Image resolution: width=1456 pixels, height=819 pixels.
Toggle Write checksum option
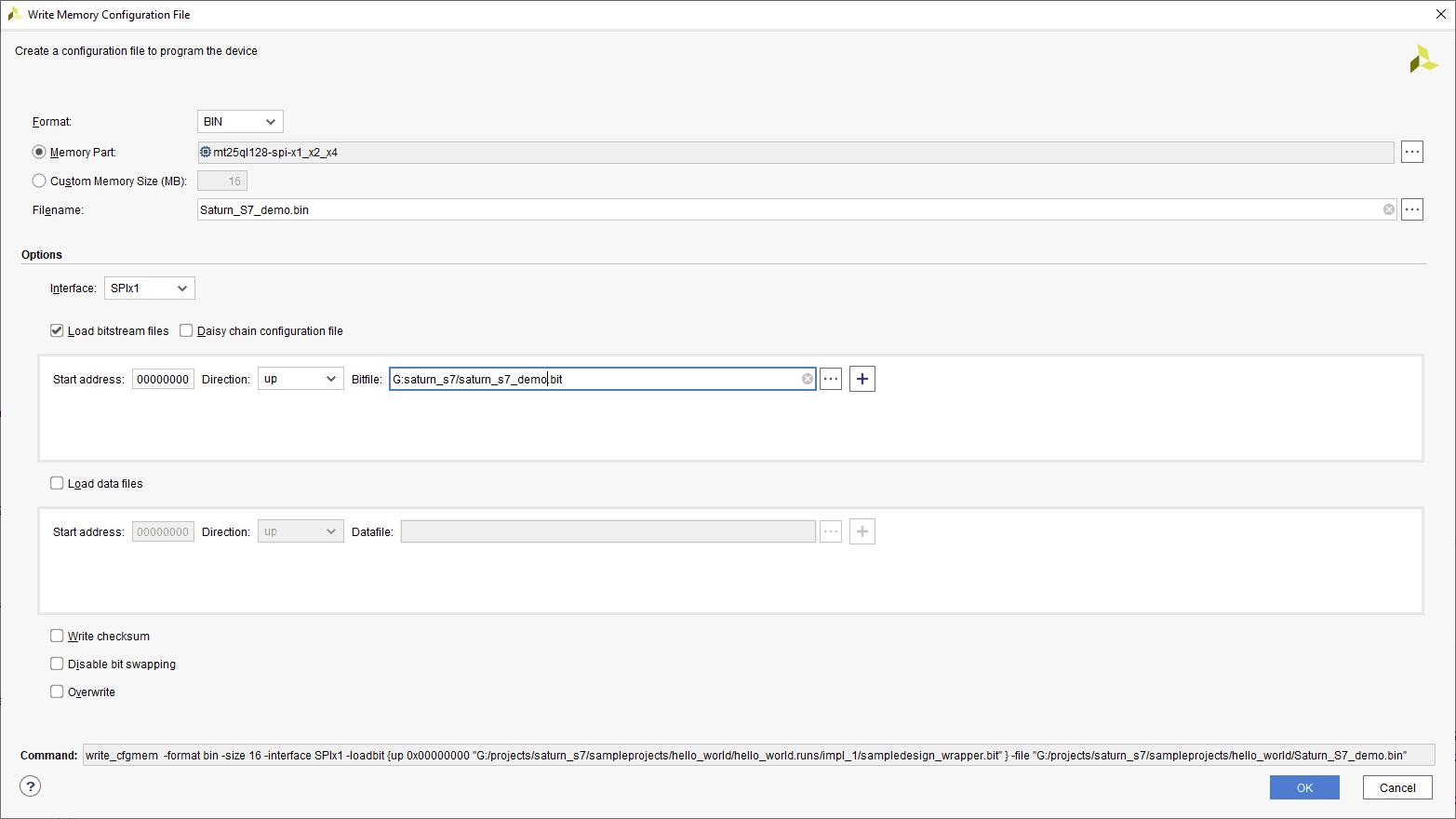(57, 636)
